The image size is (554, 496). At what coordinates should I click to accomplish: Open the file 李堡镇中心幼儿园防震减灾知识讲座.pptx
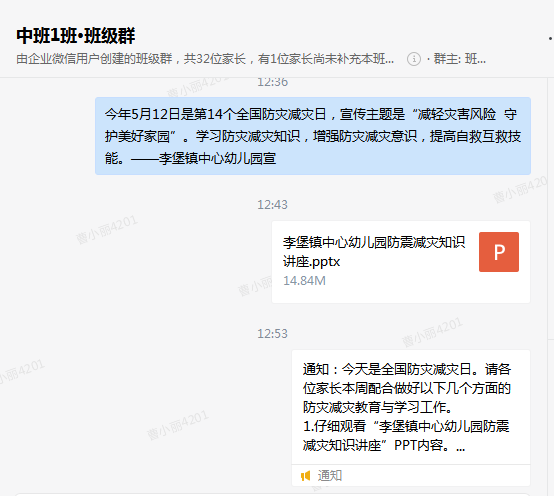pos(374,252)
